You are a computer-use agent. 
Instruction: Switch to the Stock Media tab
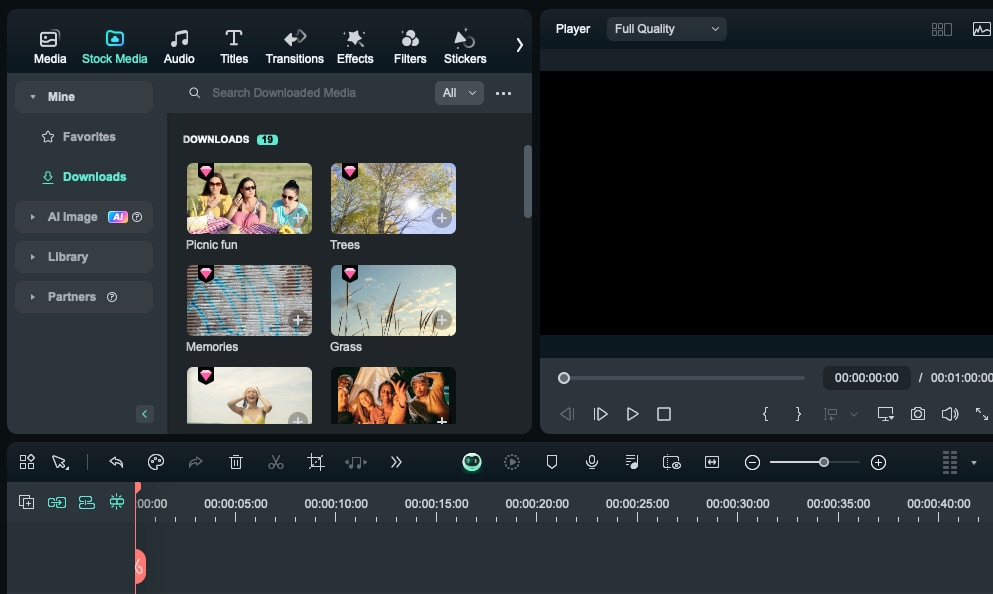[x=115, y=47]
